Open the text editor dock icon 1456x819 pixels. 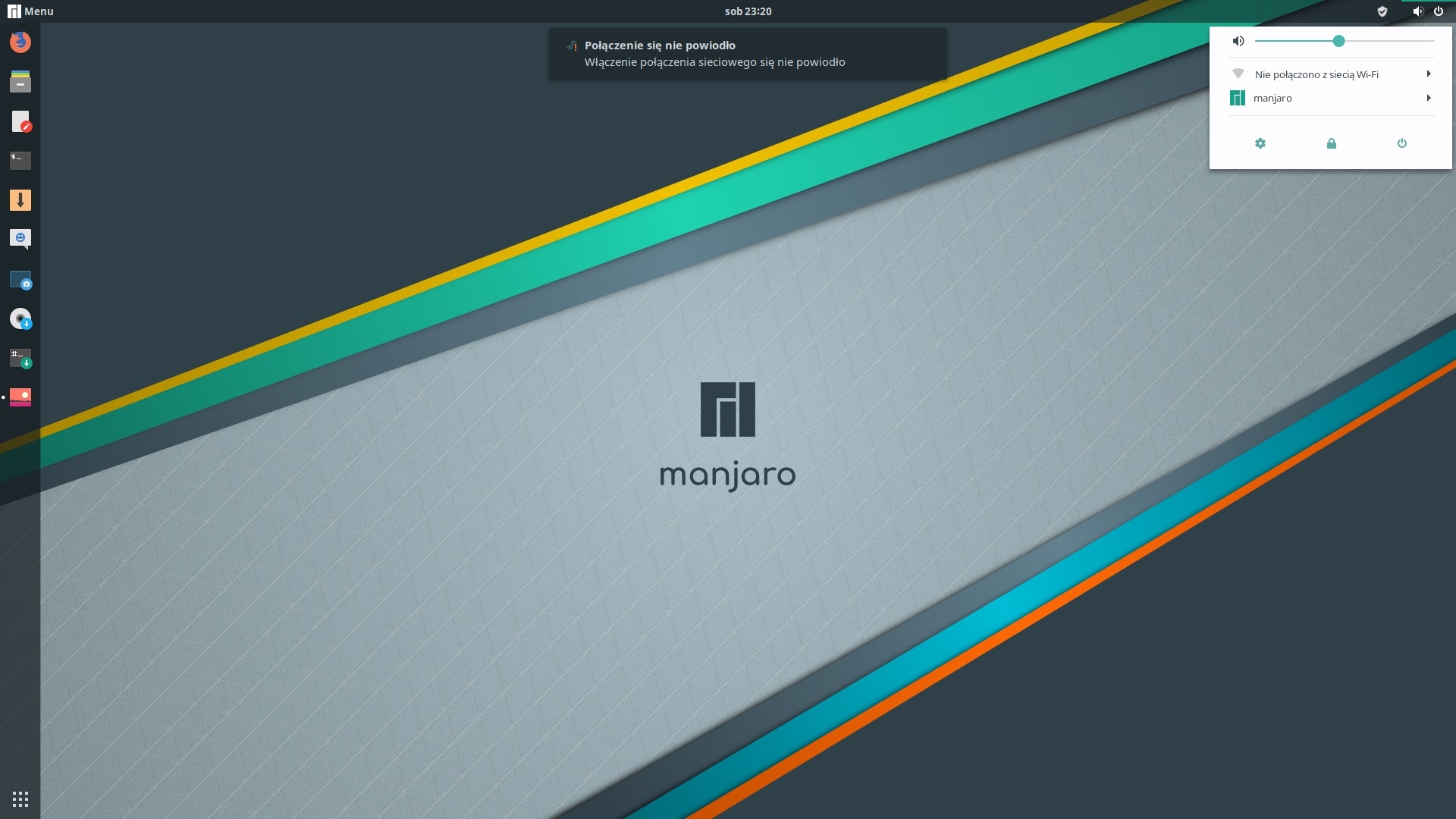(20, 121)
